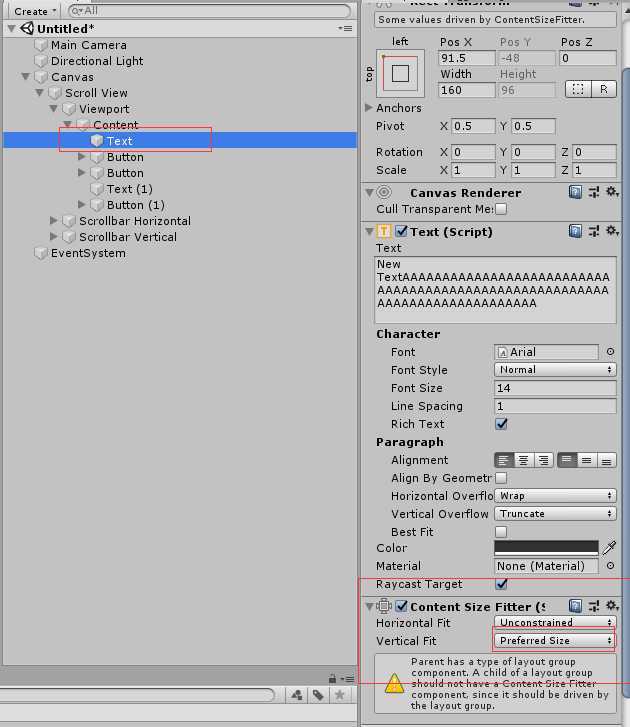This screenshot has width=630, height=727.
Task: Open the Horizontal Fit Unconstrained dropdown
Action: pos(555,622)
